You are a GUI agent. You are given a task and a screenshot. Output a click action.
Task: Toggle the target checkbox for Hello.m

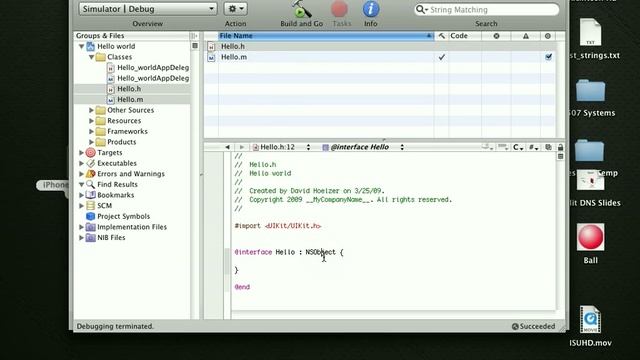click(x=548, y=57)
